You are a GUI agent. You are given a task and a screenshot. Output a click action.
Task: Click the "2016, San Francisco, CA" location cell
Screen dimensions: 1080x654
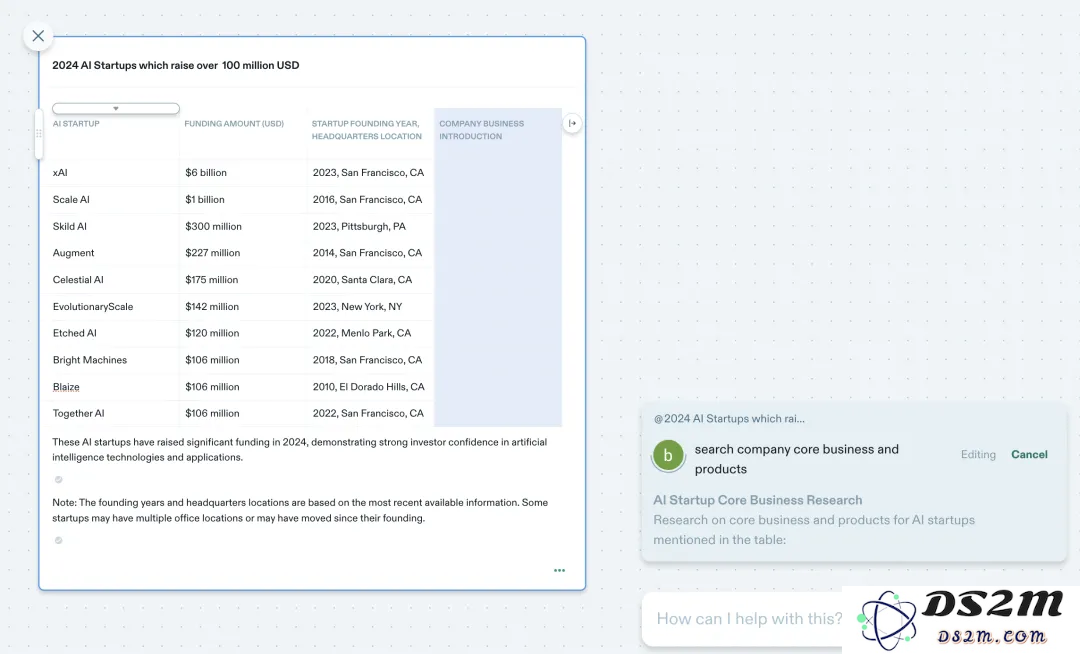click(367, 200)
